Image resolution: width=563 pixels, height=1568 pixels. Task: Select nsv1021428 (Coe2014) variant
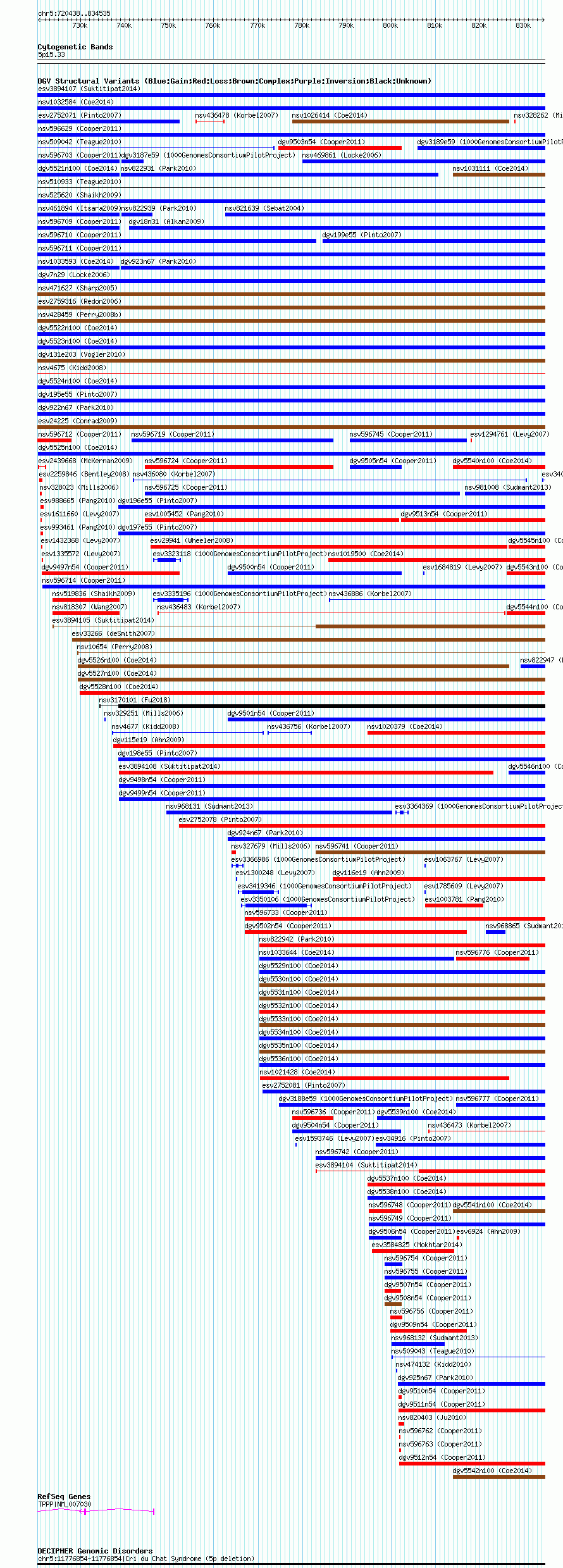(x=297, y=1072)
